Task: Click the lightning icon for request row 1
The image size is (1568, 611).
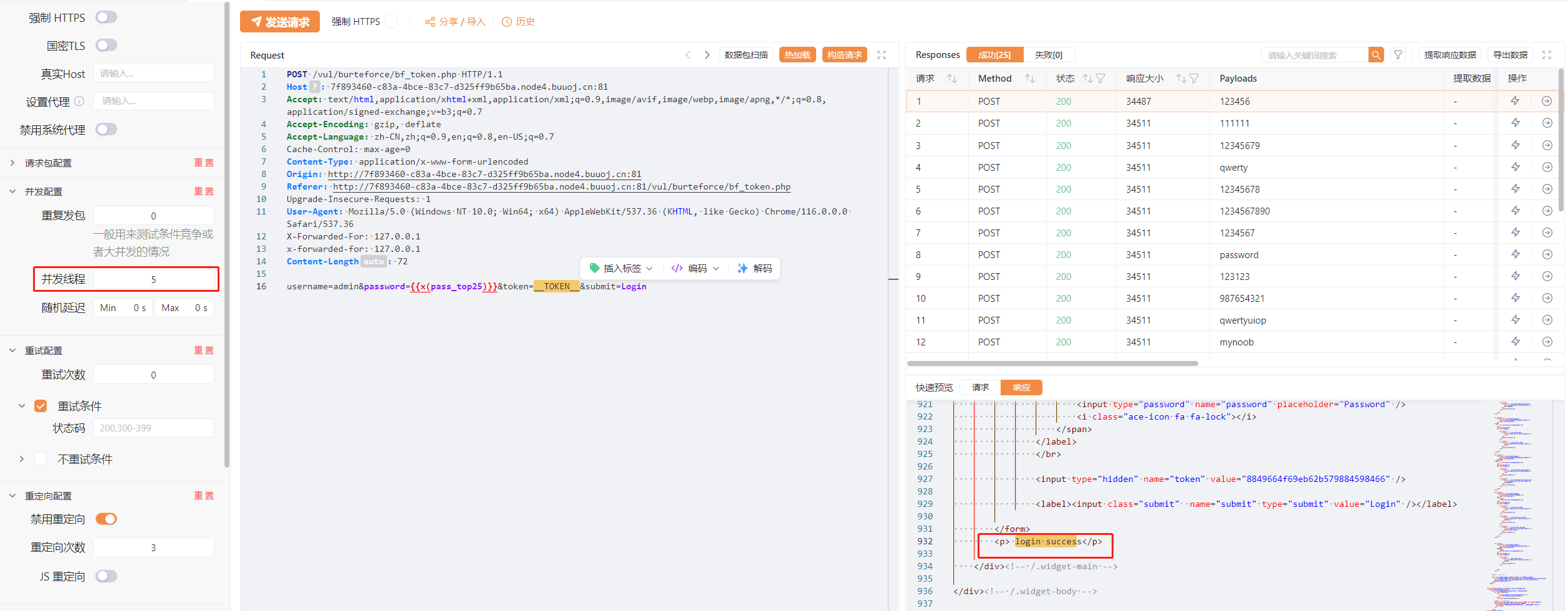Action: point(1515,101)
